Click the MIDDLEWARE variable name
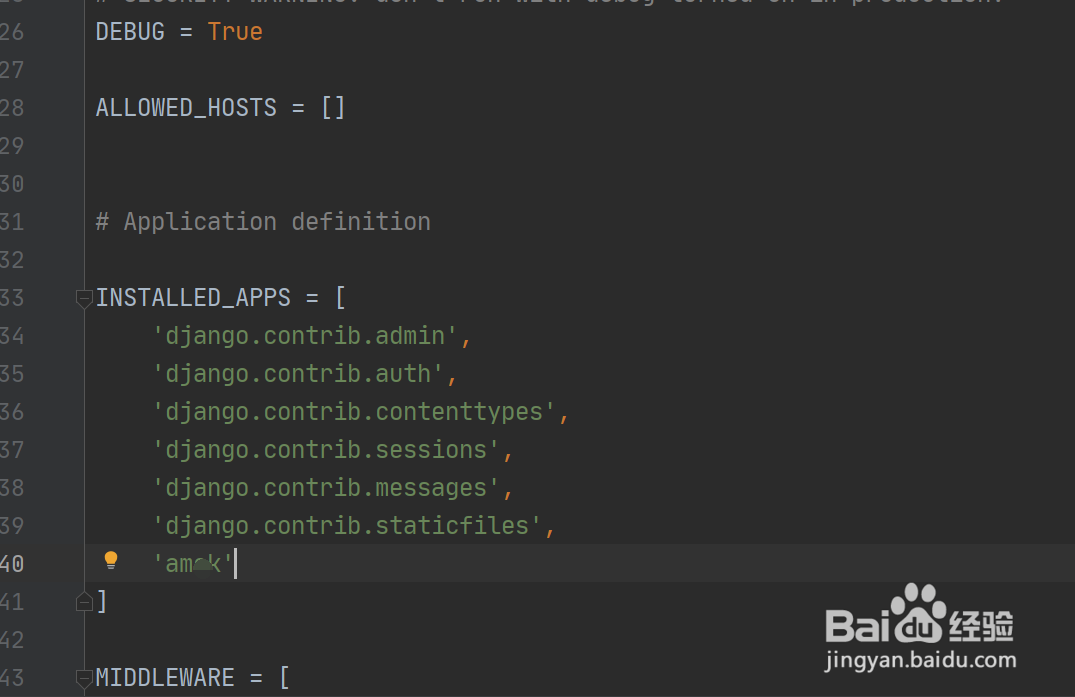 (x=165, y=678)
